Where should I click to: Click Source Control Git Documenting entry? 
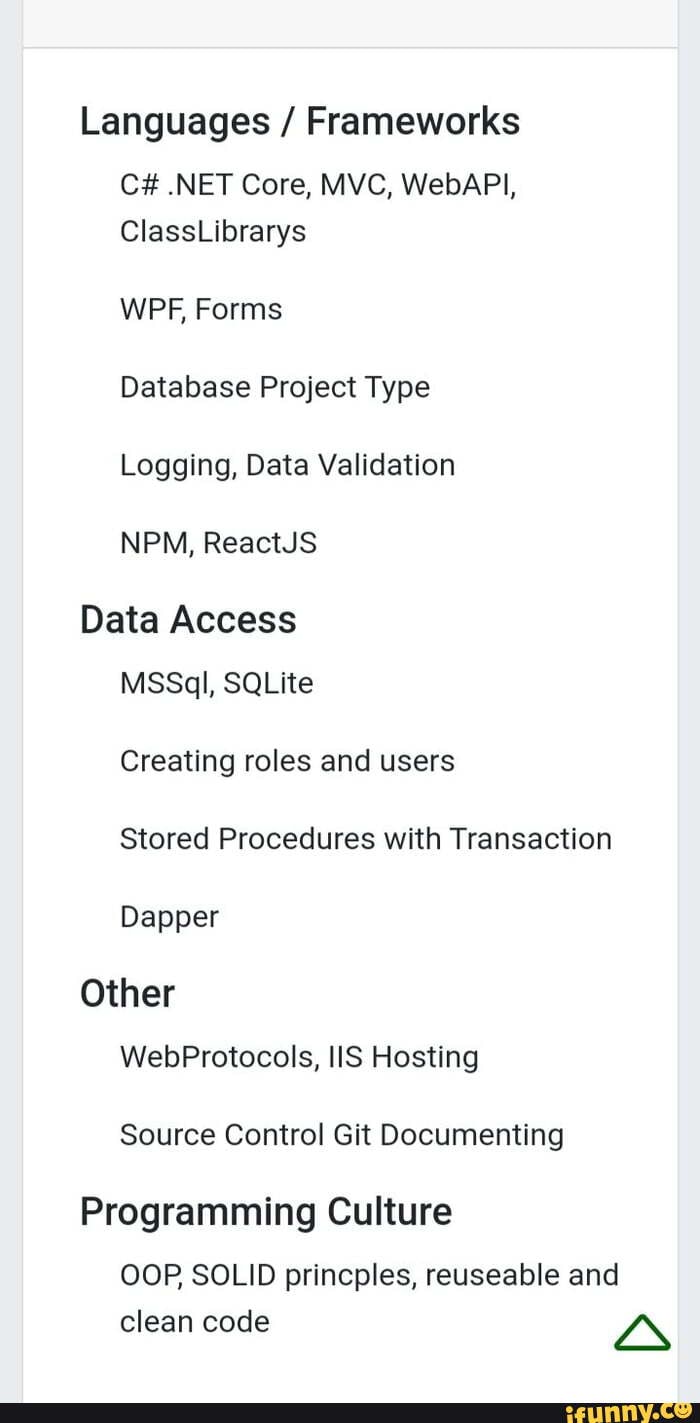pos(341,1135)
